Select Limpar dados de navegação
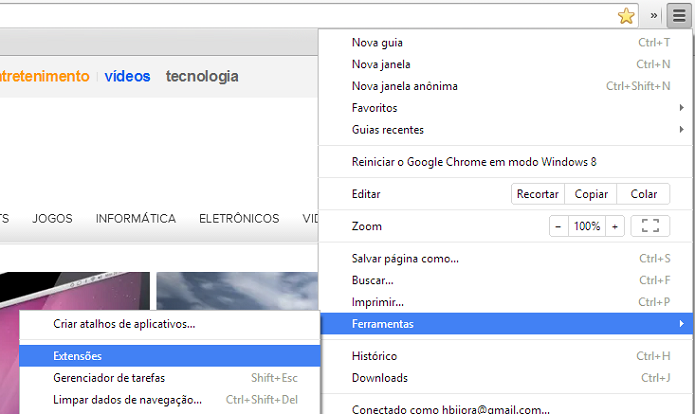 point(170,400)
